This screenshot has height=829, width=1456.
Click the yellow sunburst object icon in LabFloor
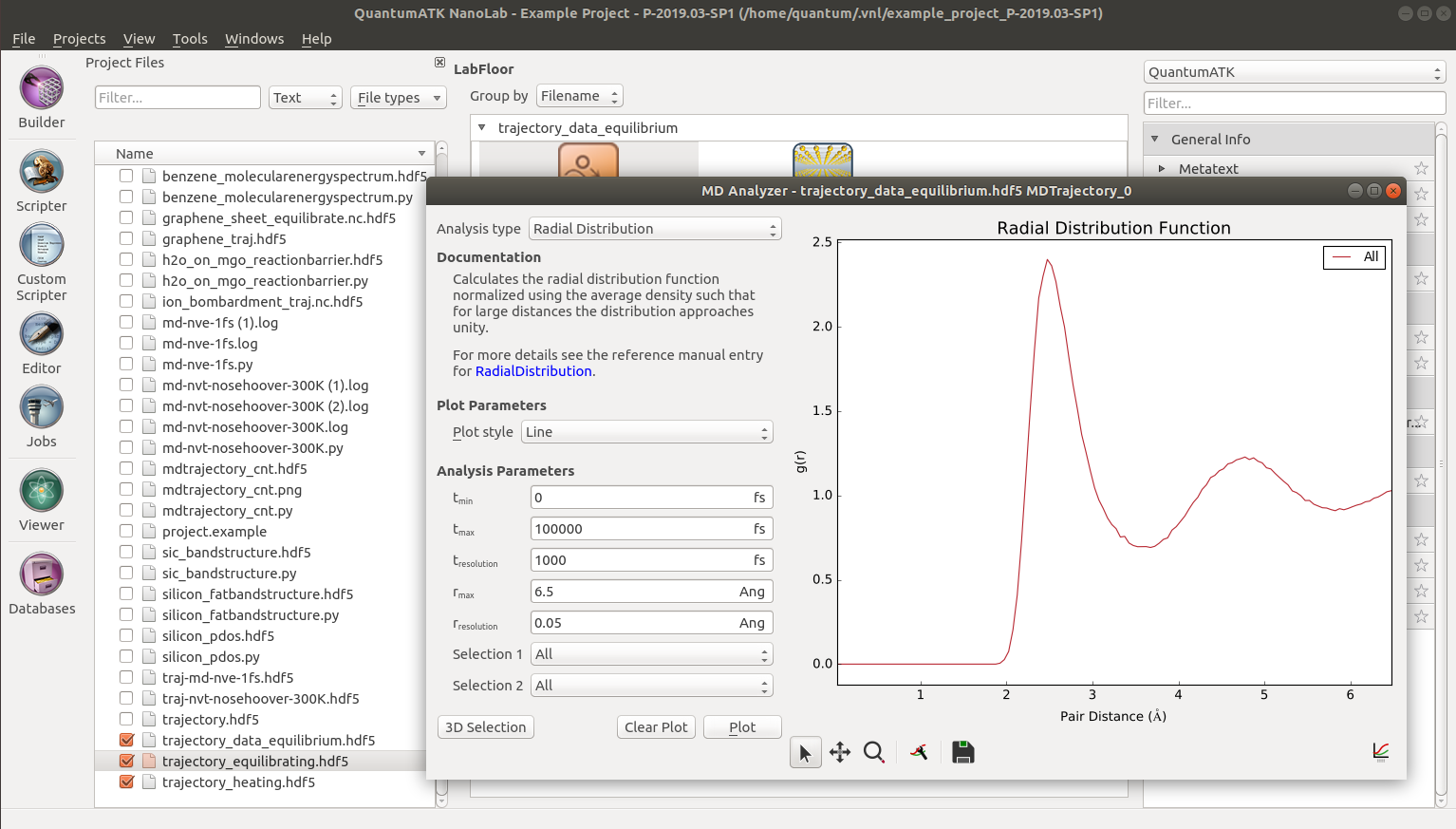click(x=823, y=160)
